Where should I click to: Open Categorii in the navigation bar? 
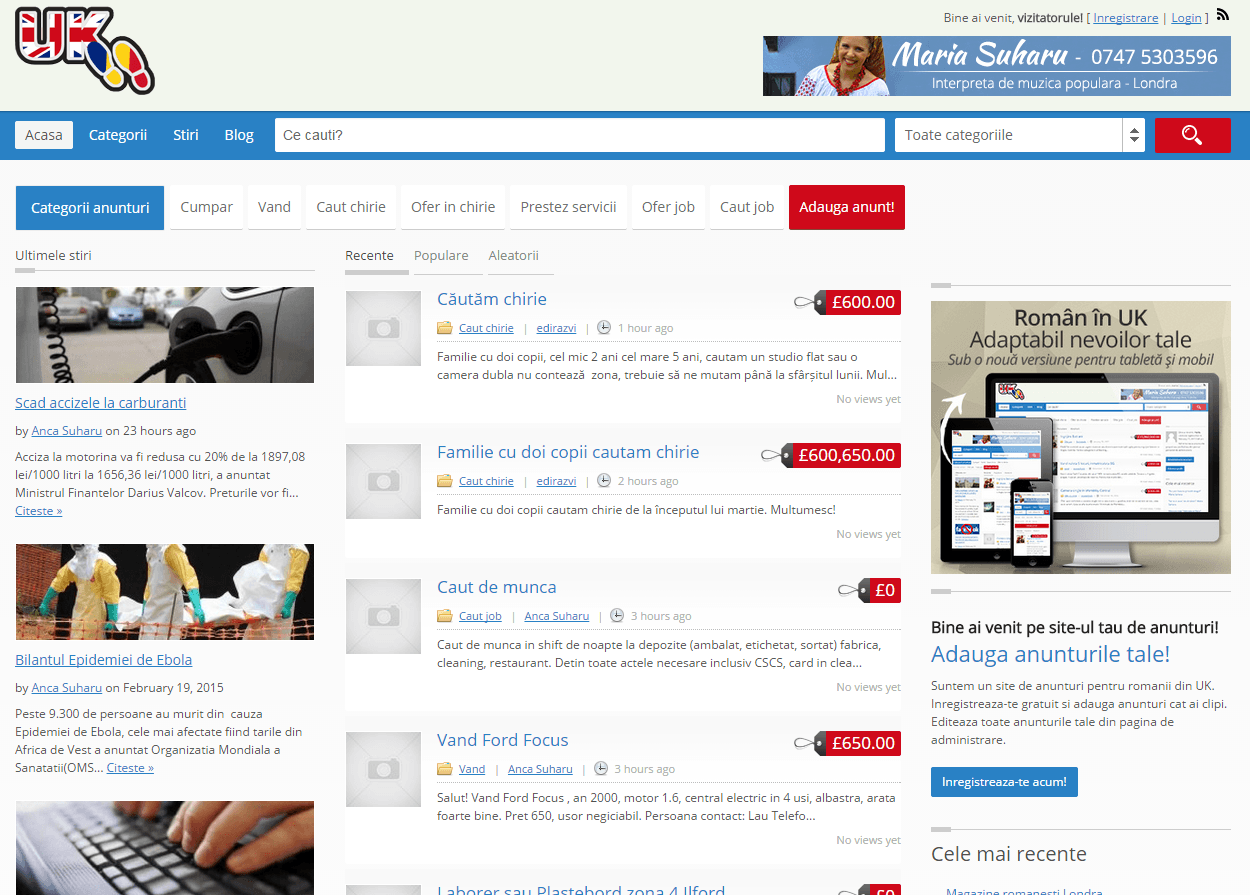pyautogui.click(x=118, y=135)
